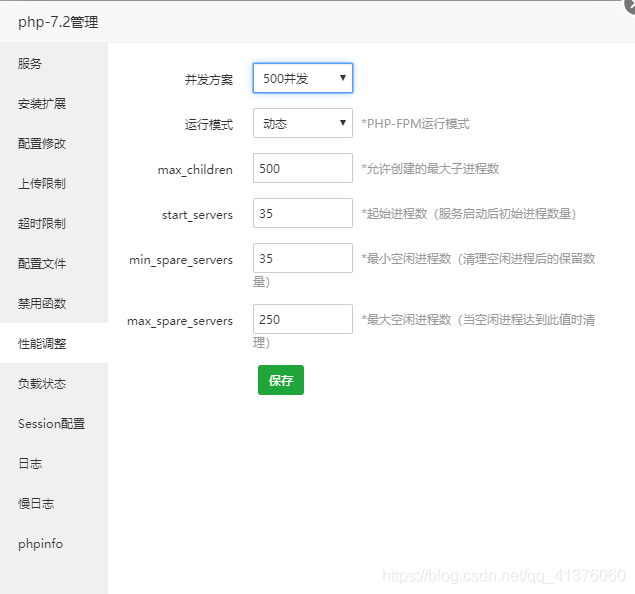The height and width of the screenshot is (594, 635).
Task: Click the php-7.2管理 dialog title
Action: (x=58, y=22)
